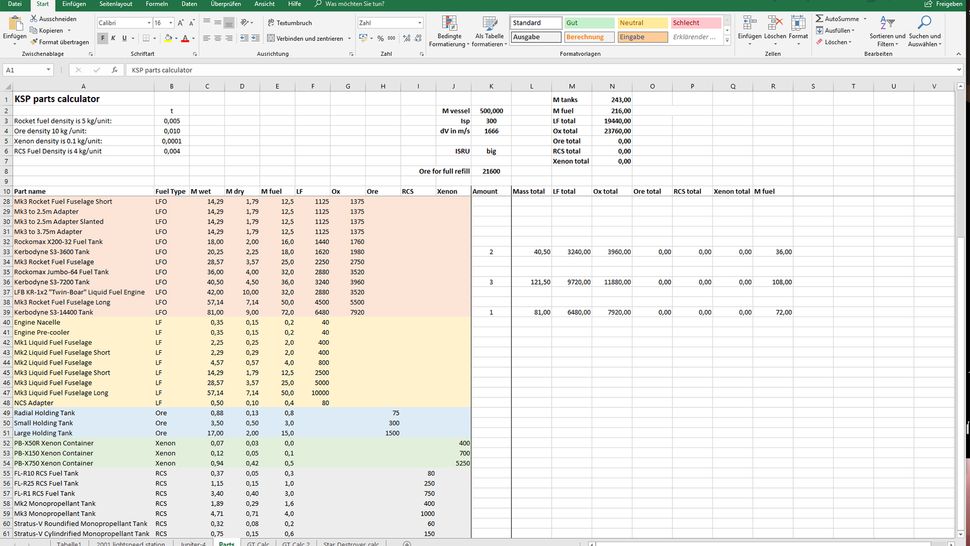The image size is (970, 546).
Task: Open Bedingte Formatierung menu
Action: 449,32
